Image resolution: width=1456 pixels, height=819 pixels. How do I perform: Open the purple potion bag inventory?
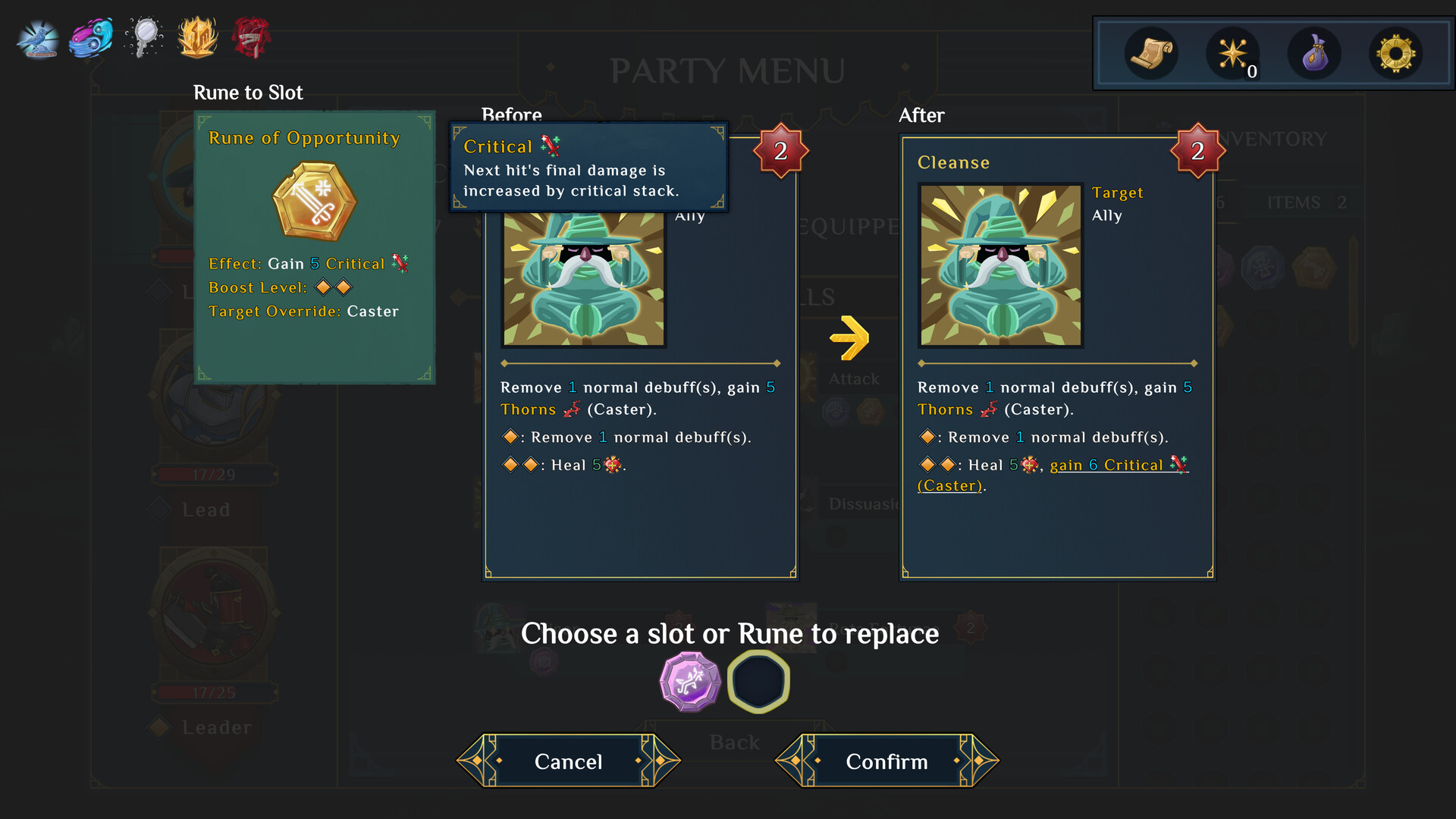[1314, 54]
